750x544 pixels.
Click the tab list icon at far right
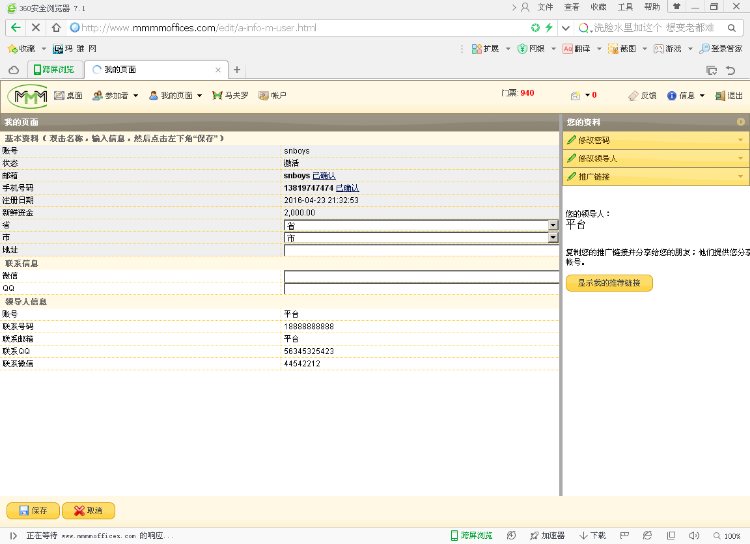click(x=712, y=70)
